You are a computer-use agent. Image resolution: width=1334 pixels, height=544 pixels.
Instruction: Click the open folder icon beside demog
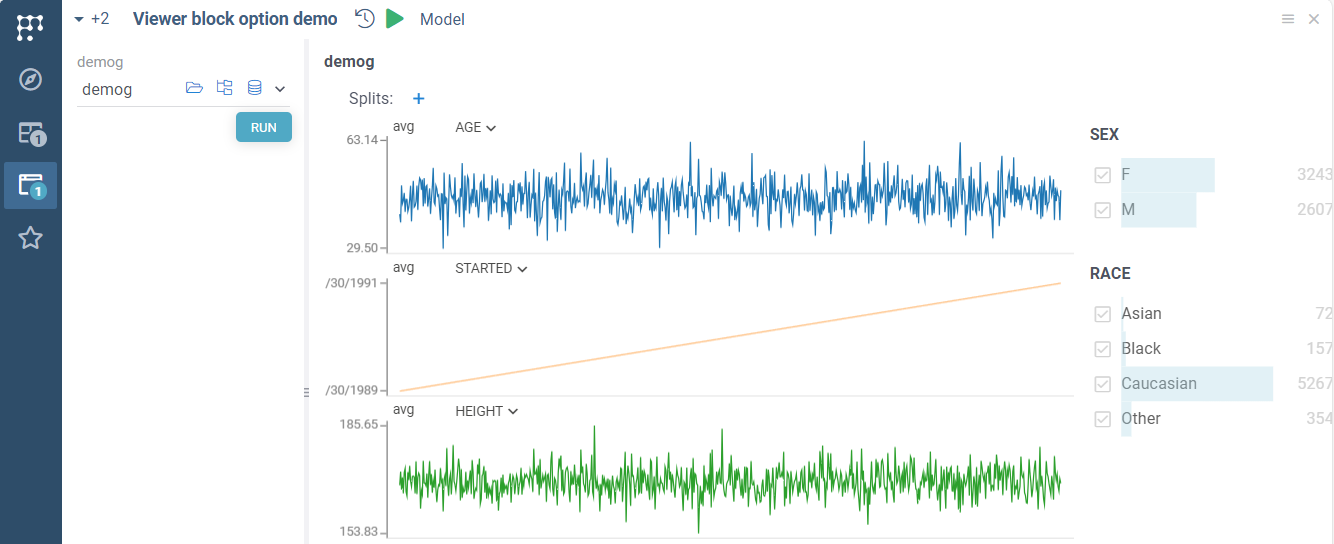pyautogui.click(x=194, y=89)
